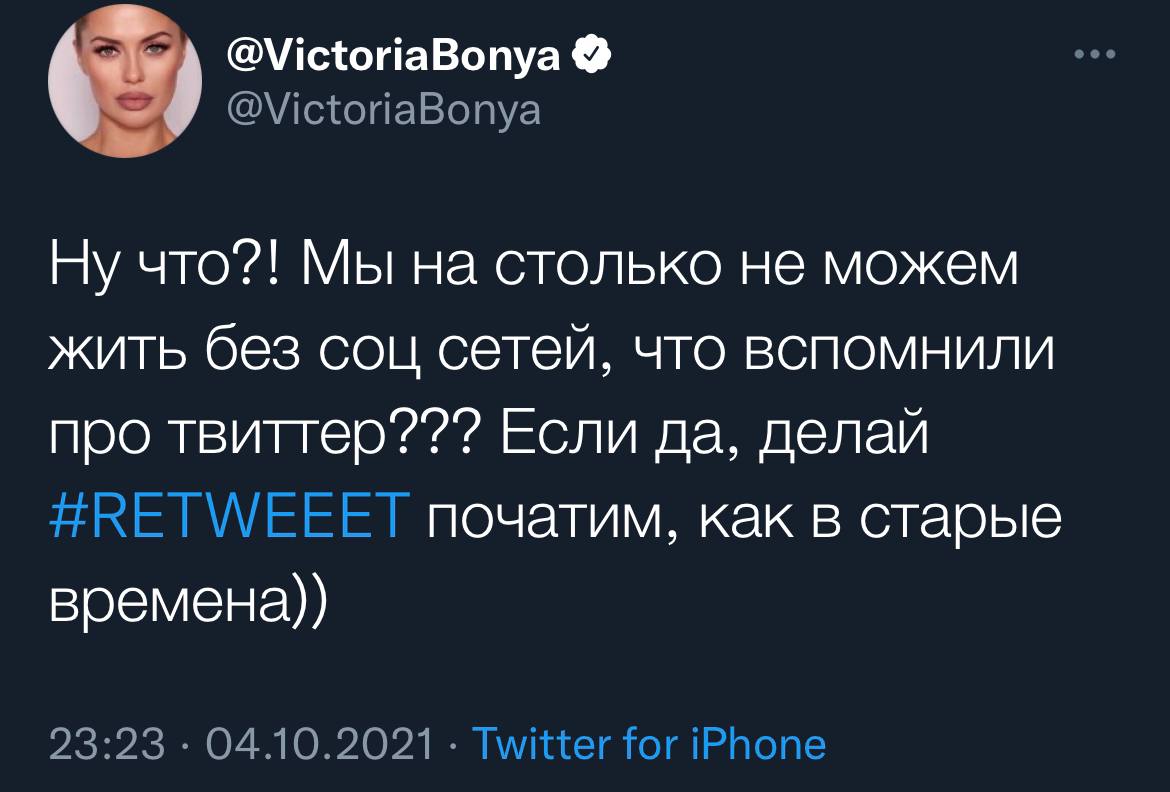Open the three-dot more options menu

coord(1093,55)
